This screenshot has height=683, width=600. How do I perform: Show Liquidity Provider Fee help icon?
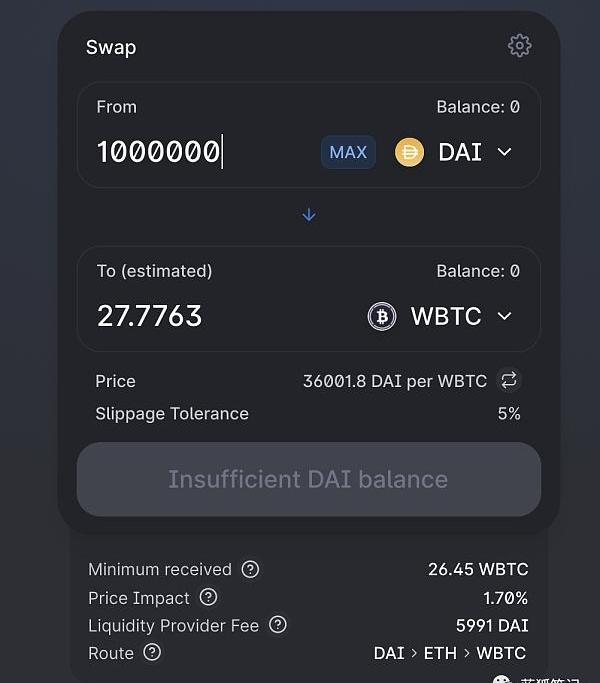pyautogui.click(x=278, y=625)
